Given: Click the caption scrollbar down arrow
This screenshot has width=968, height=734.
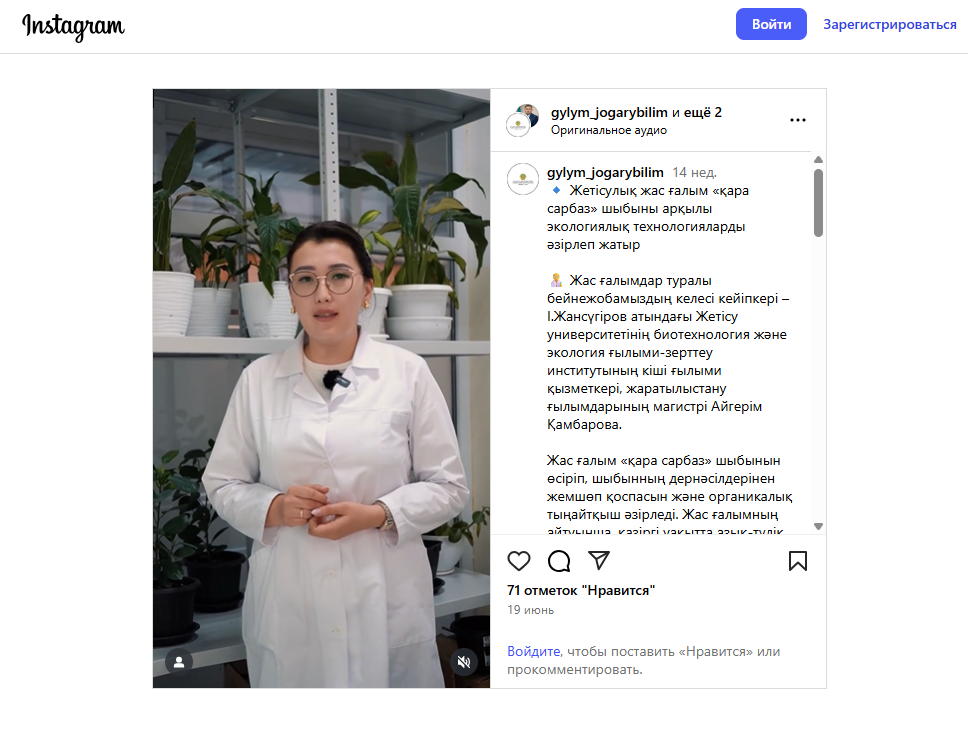Looking at the screenshot, I should [818, 527].
